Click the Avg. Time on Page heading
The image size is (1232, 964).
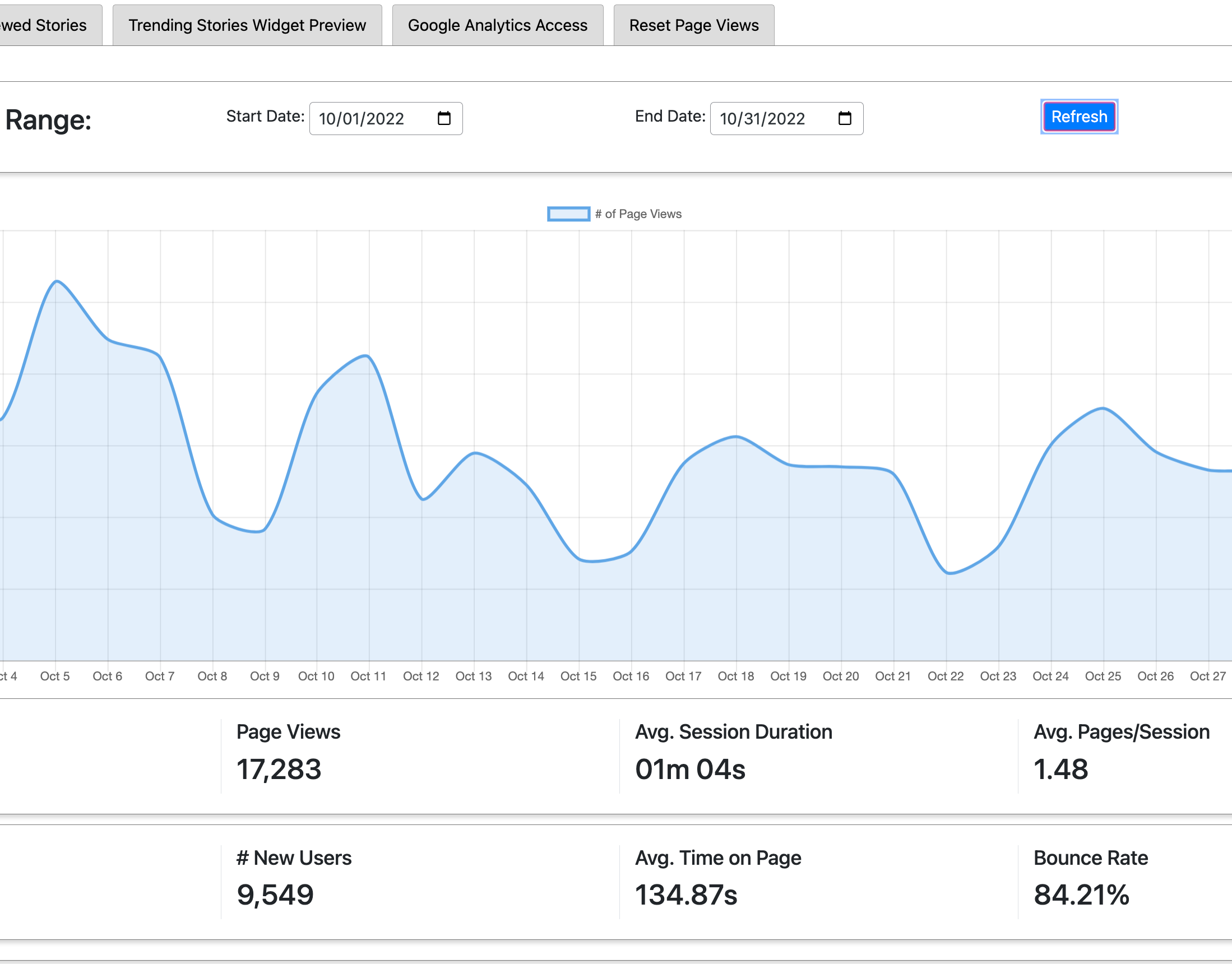[x=718, y=858]
